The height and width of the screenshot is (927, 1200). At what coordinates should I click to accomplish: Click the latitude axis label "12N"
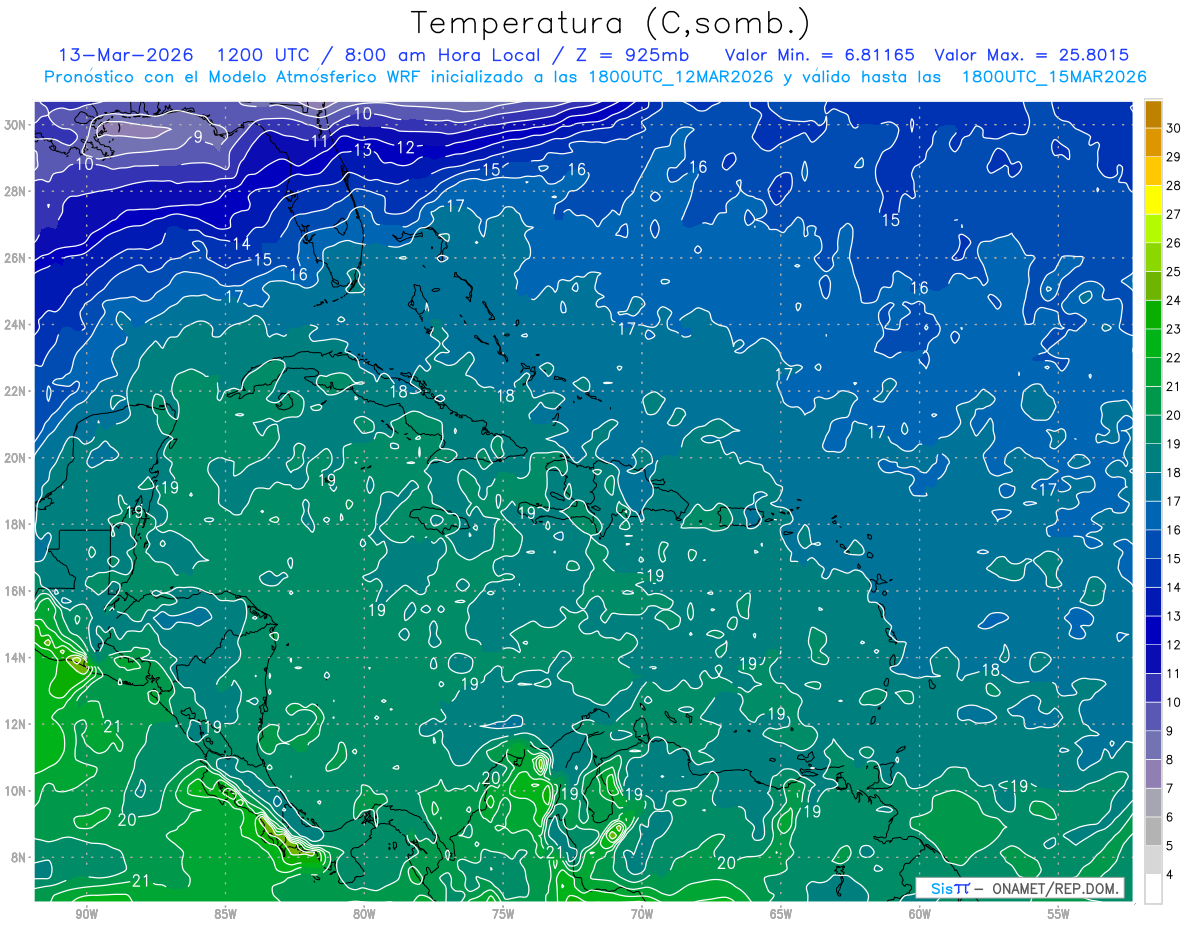17,724
